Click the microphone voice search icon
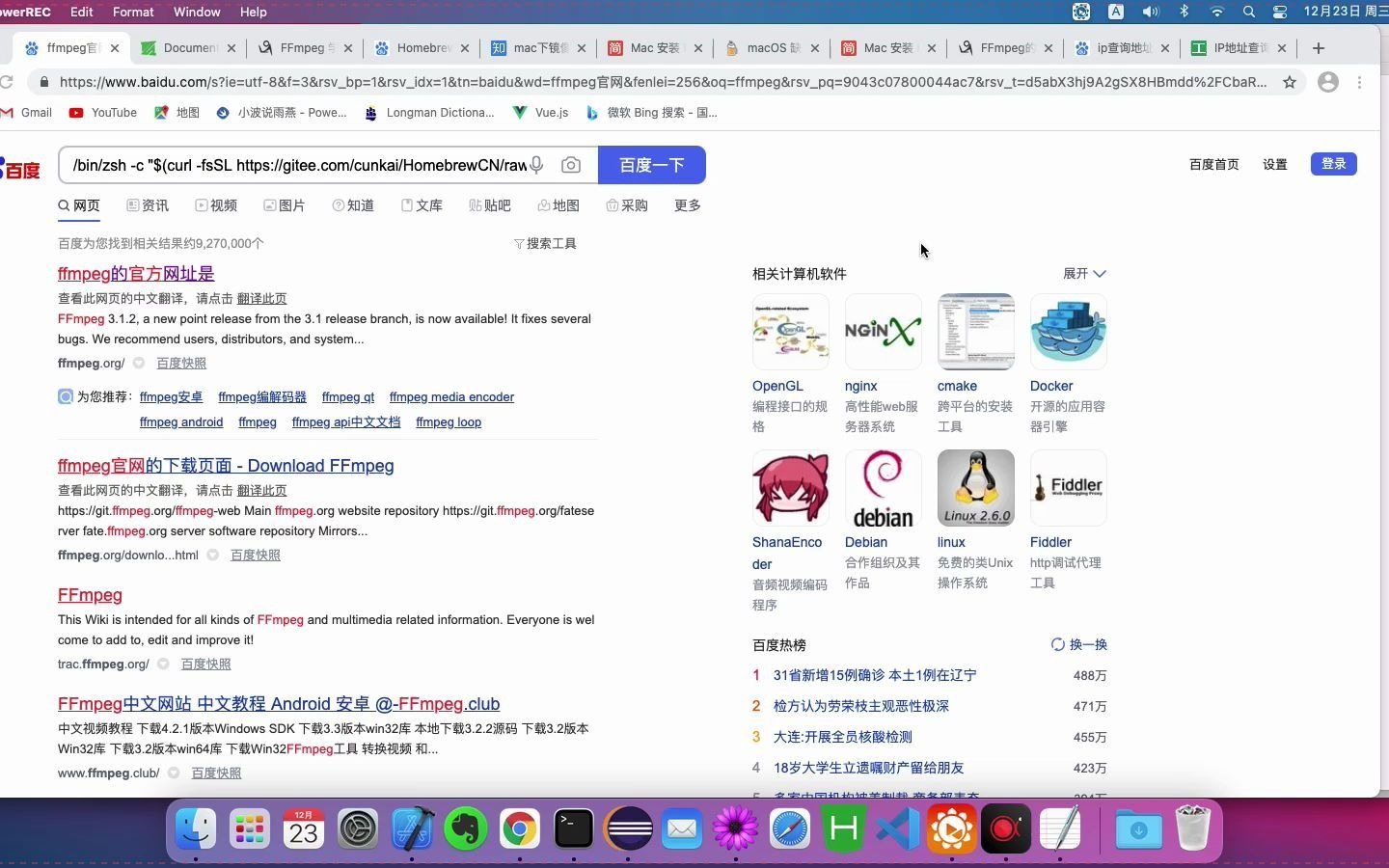 tap(536, 165)
